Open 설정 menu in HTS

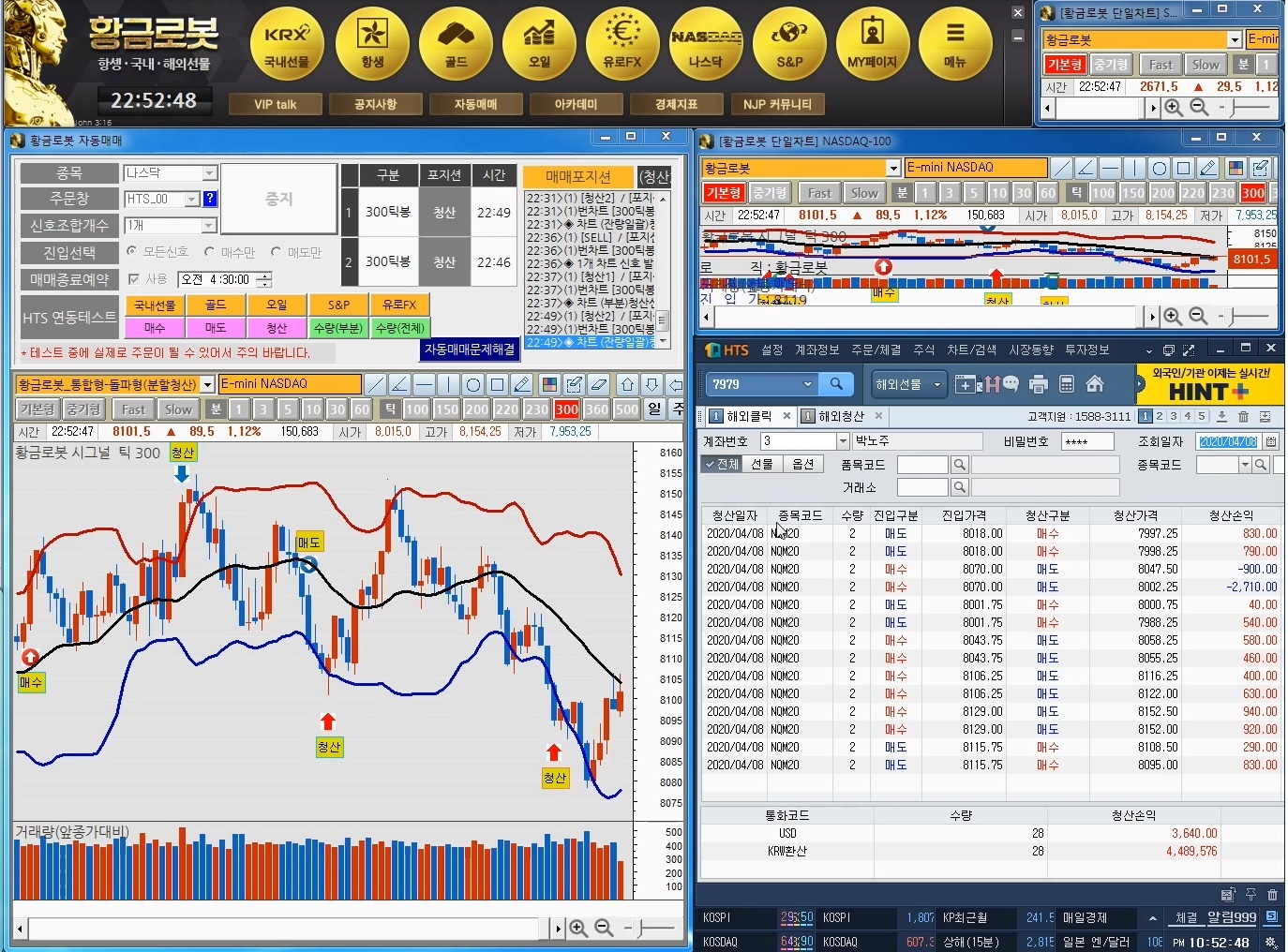(x=771, y=350)
